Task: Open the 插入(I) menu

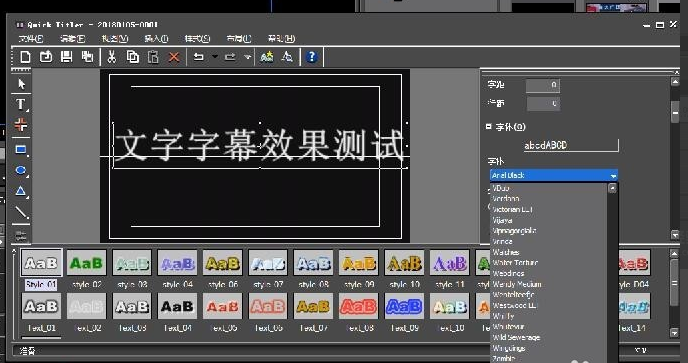Action: click(x=156, y=39)
